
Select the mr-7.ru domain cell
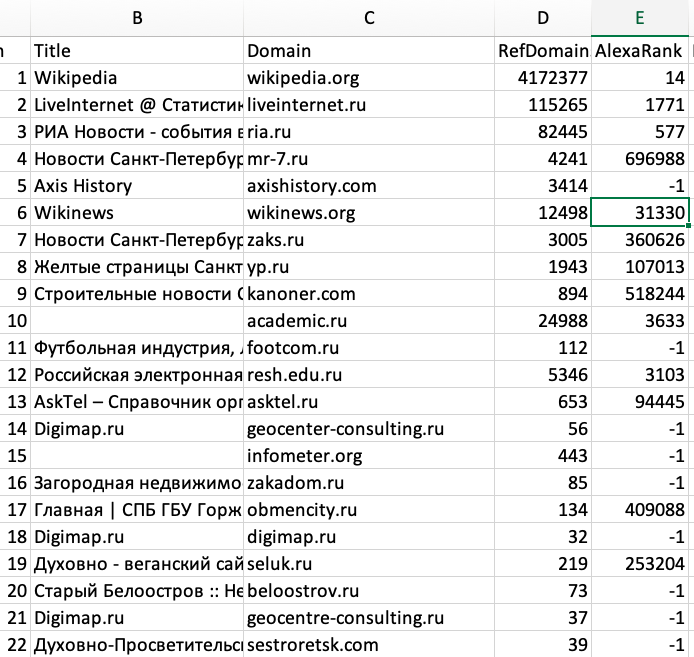tap(369, 158)
